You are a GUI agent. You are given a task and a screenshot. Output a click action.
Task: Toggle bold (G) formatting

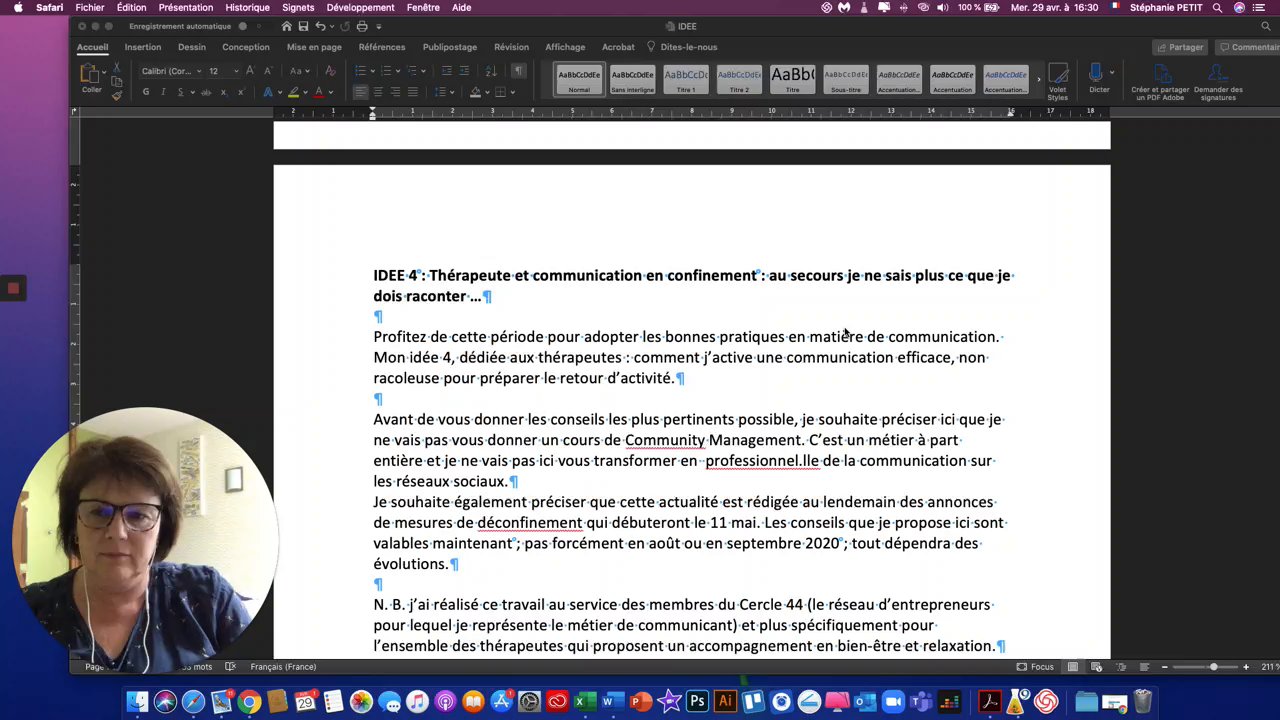(x=146, y=92)
